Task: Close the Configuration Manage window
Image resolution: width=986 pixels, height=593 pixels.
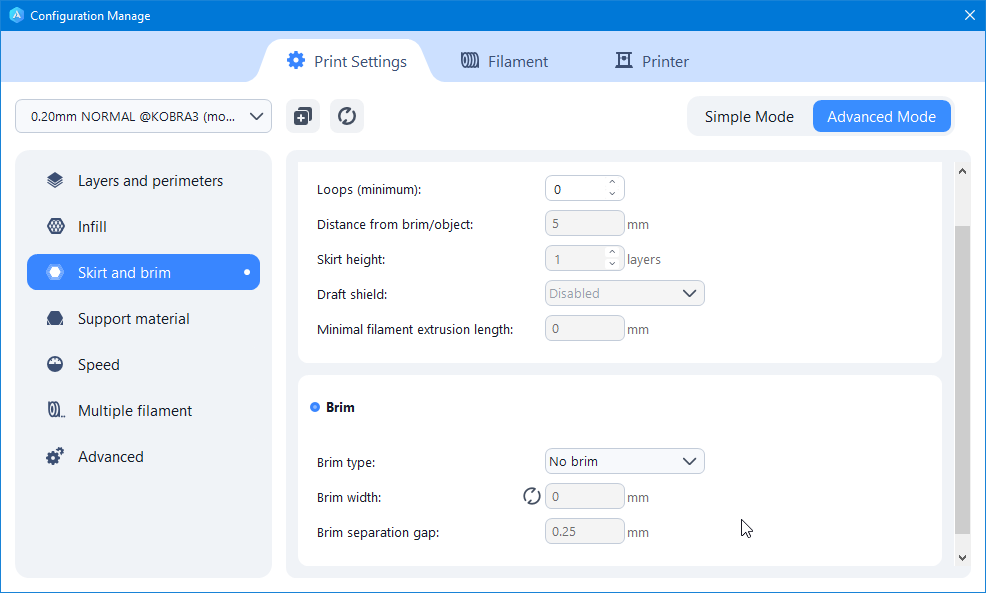Action: tap(970, 15)
